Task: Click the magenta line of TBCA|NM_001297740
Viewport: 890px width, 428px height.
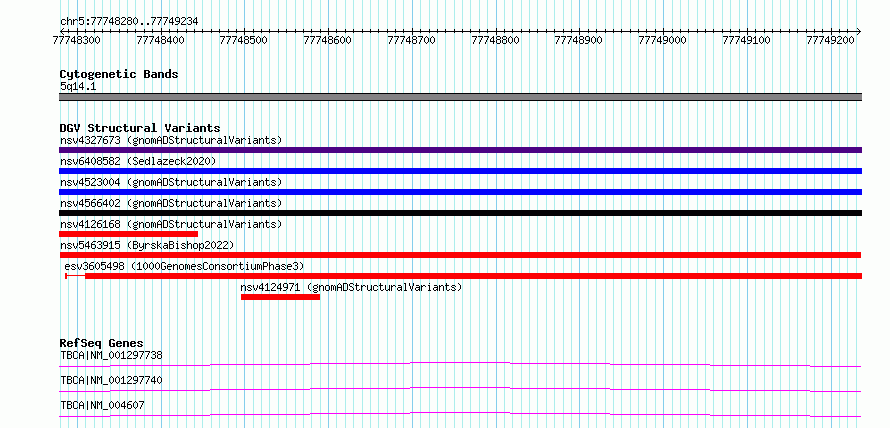Action: pyautogui.click(x=460, y=389)
